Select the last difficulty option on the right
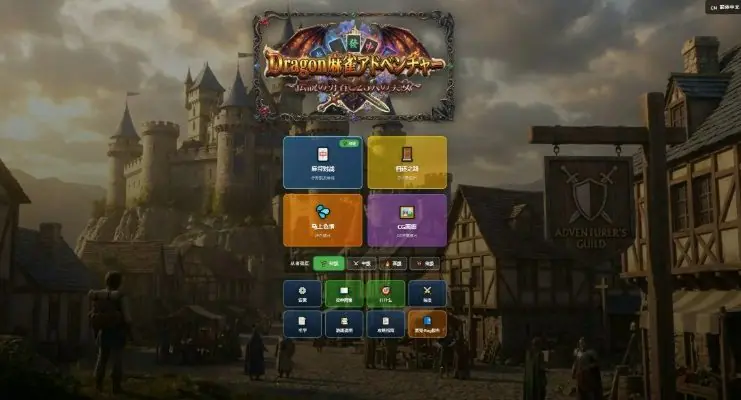Image resolution: width=741 pixels, height=400 pixels. pyautogui.click(x=424, y=264)
